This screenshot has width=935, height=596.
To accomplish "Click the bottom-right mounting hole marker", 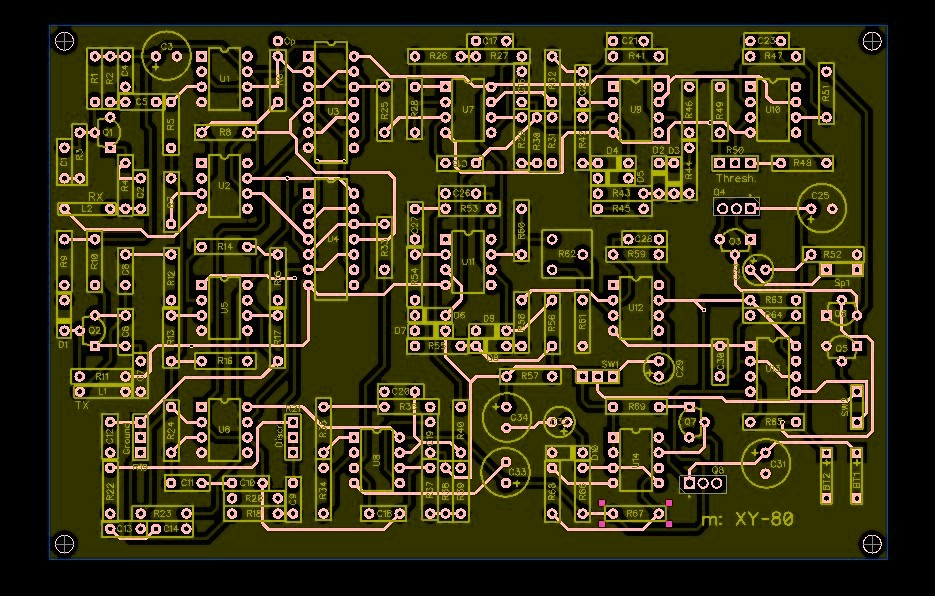I will 872,544.
